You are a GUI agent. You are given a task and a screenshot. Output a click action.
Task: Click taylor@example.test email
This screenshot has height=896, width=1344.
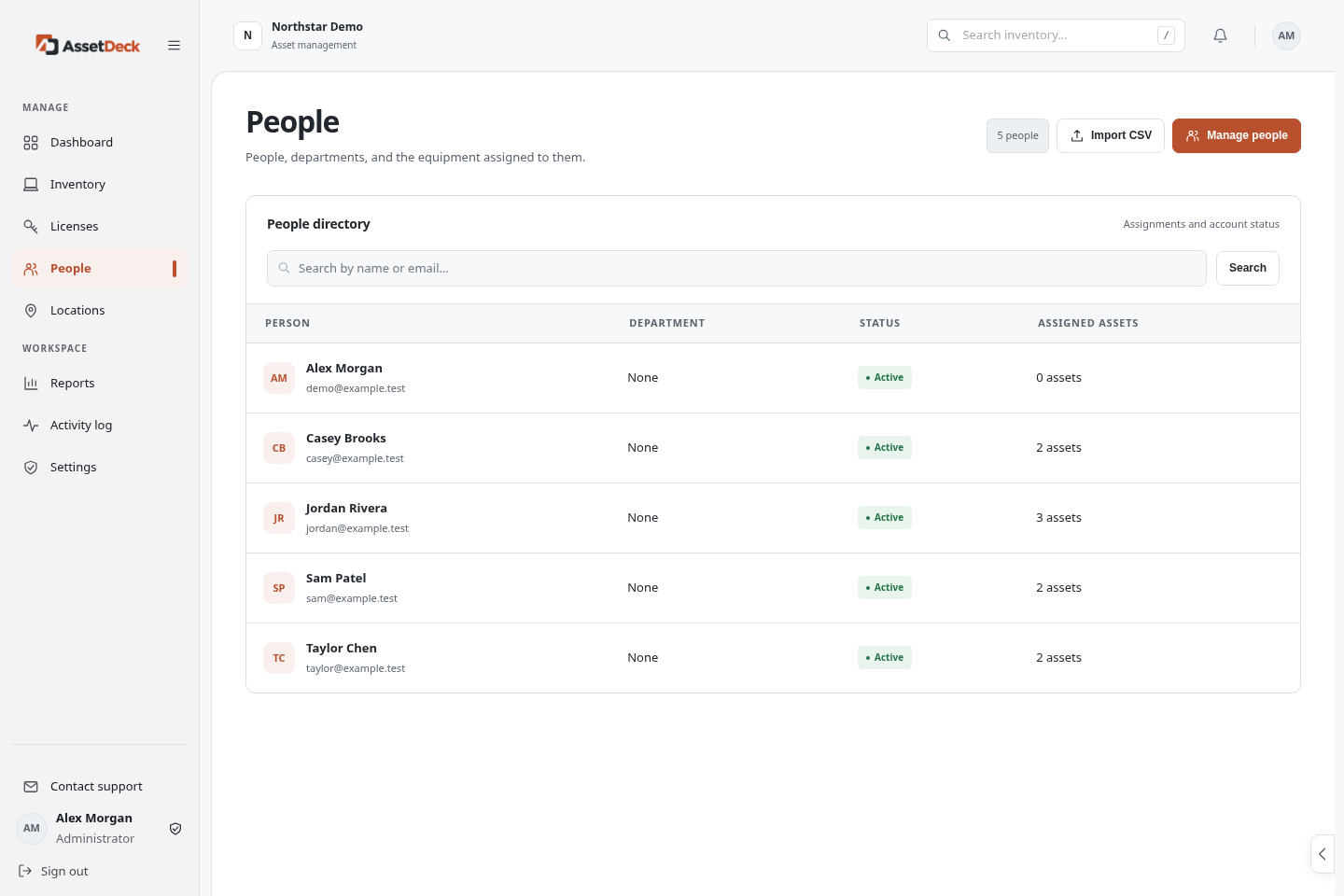[x=356, y=668]
